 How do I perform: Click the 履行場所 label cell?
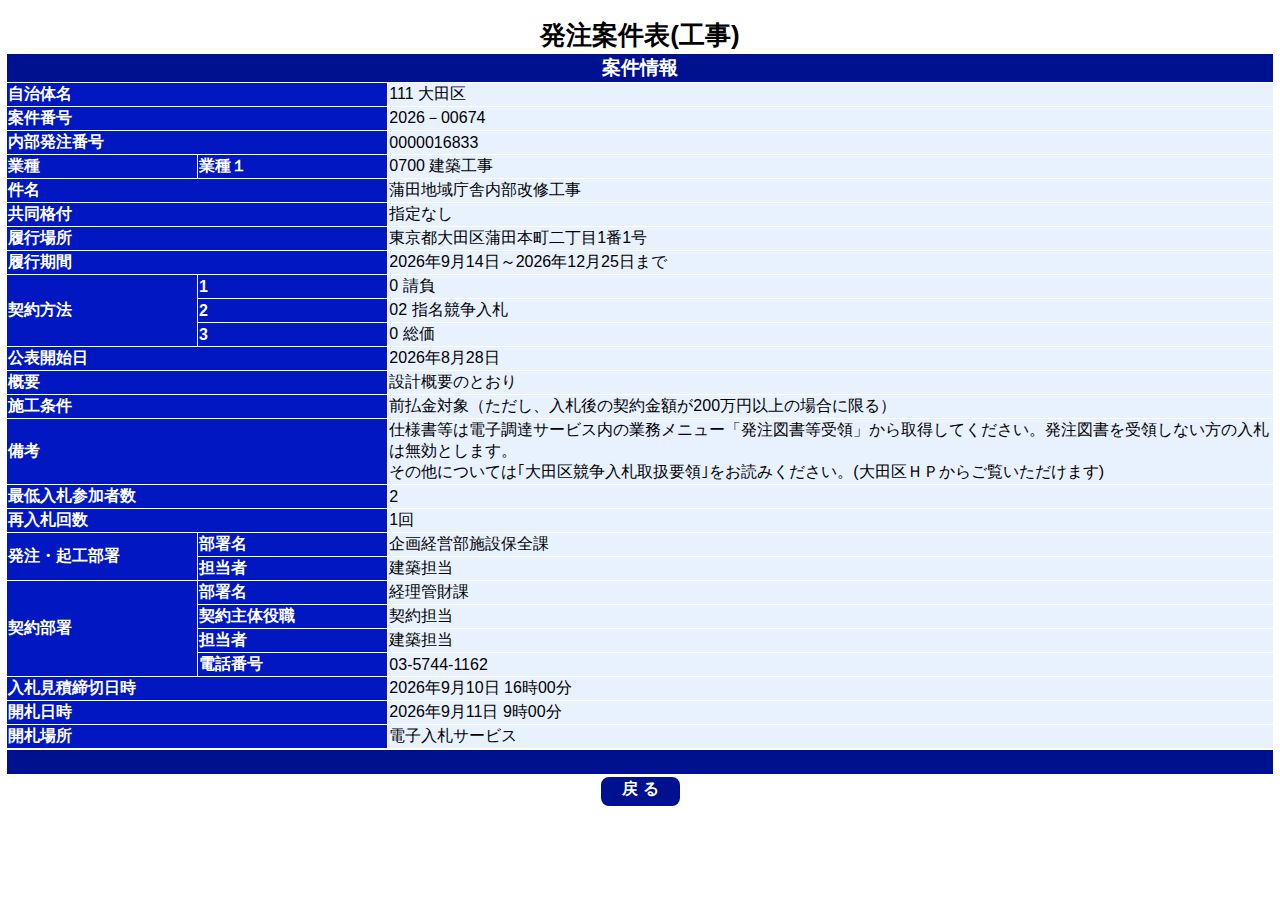[x=197, y=238]
